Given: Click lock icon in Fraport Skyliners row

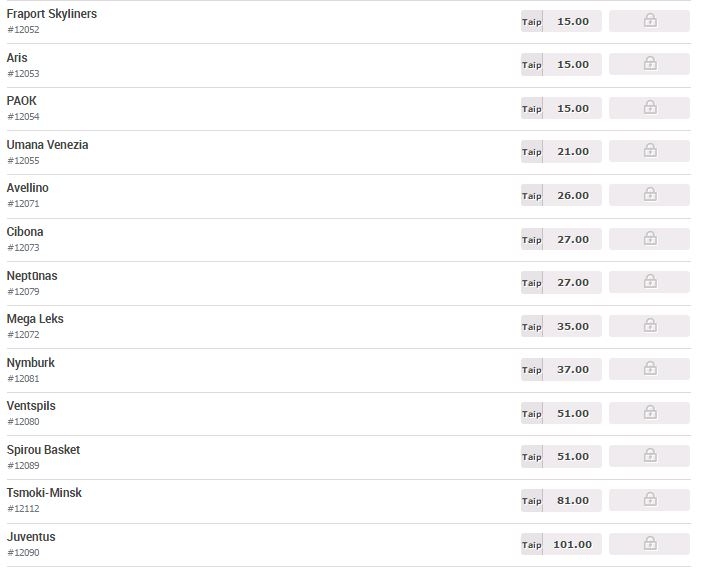Looking at the screenshot, I should tap(650, 21).
